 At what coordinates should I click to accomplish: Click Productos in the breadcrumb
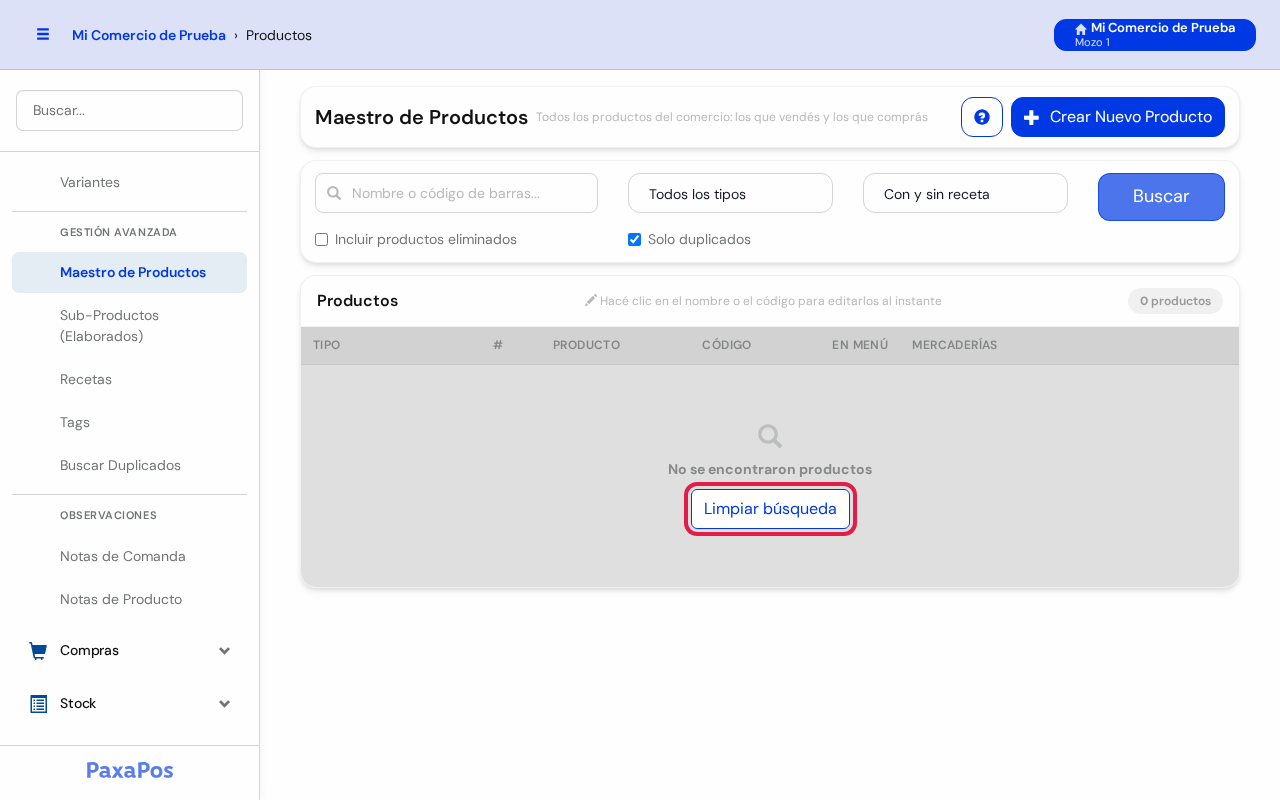coord(279,35)
